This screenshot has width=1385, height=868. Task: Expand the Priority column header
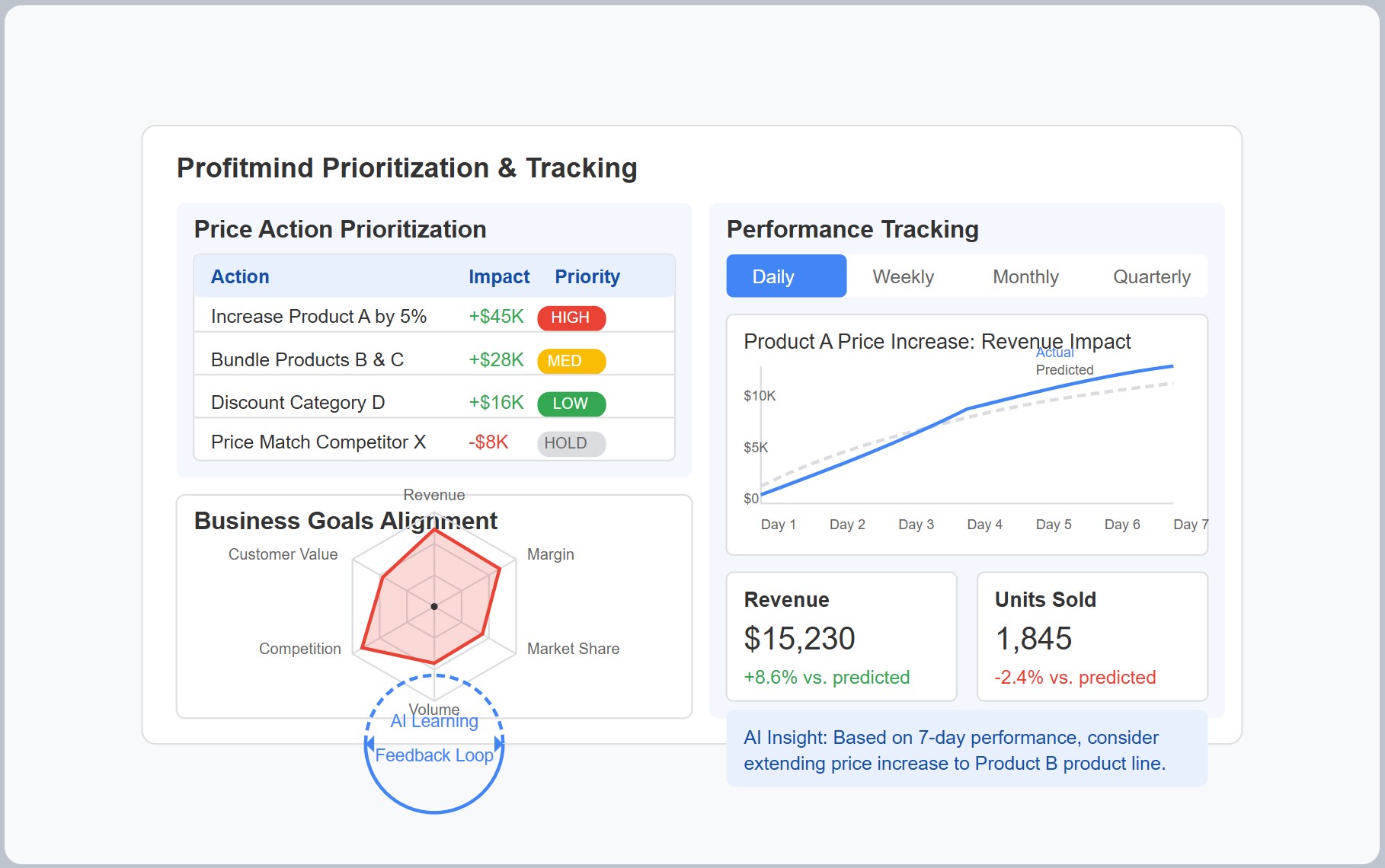(587, 276)
